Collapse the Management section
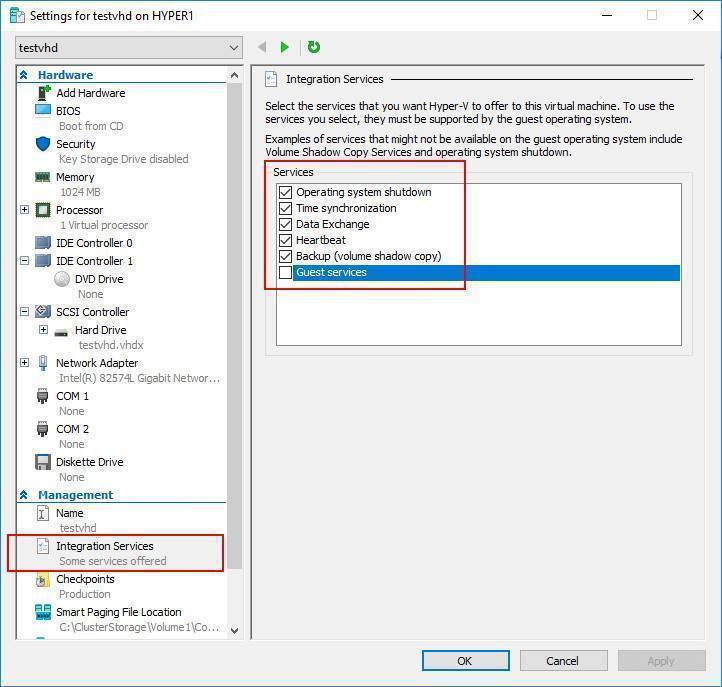The width and height of the screenshot is (722, 687). coord(23,495)
